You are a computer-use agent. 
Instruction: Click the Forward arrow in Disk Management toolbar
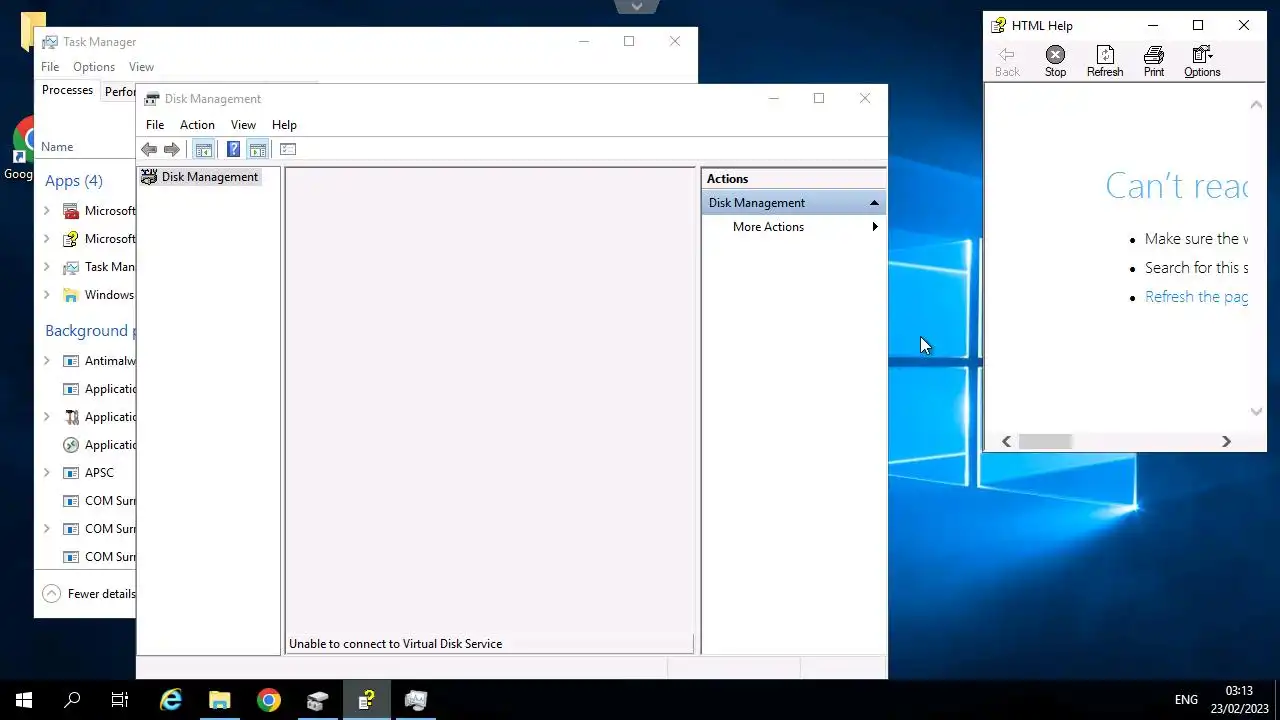click(x=172, y=149)
